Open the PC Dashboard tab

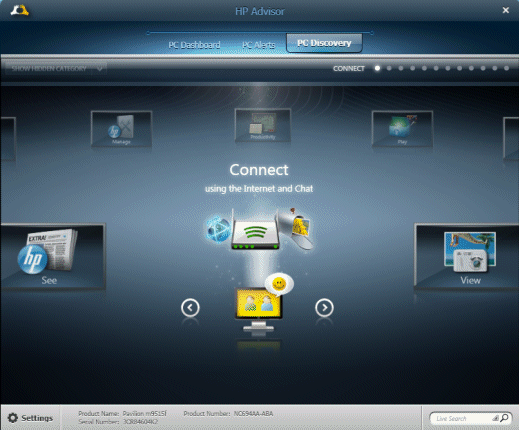coord(194,45)
